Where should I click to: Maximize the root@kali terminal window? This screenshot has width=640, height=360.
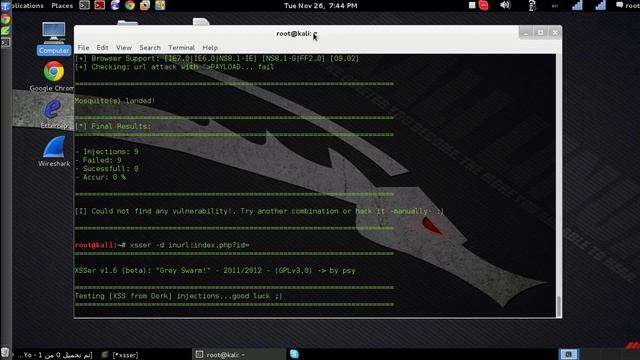click(x=540, y=33)
